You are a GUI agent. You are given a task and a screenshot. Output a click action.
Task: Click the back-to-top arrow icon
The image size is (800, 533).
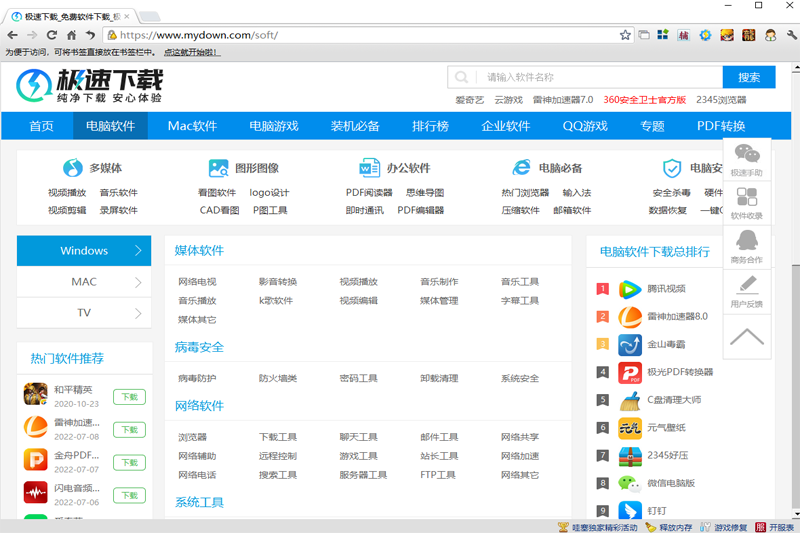[x=747, y=337]
